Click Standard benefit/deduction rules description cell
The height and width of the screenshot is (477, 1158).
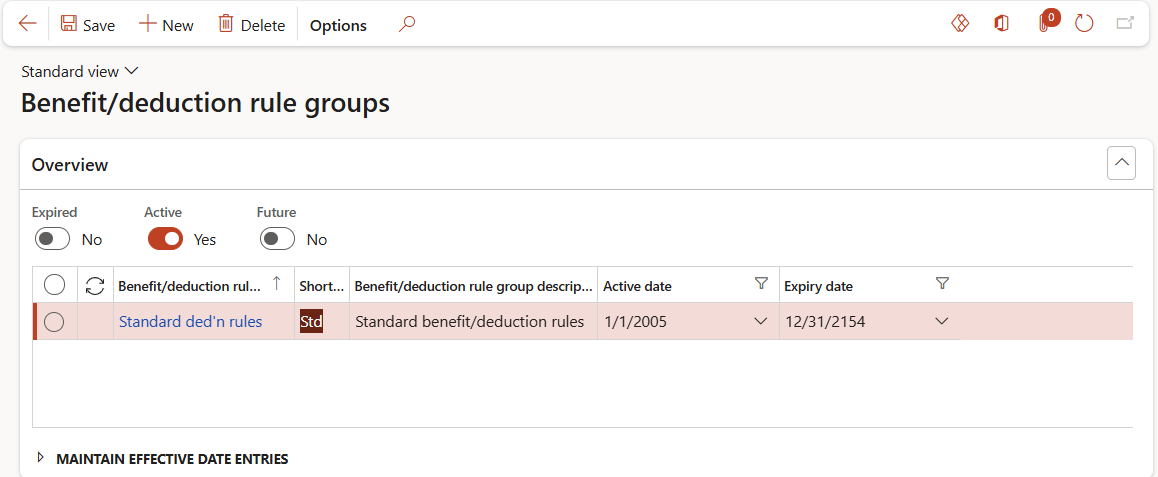(x=473, y=321)
